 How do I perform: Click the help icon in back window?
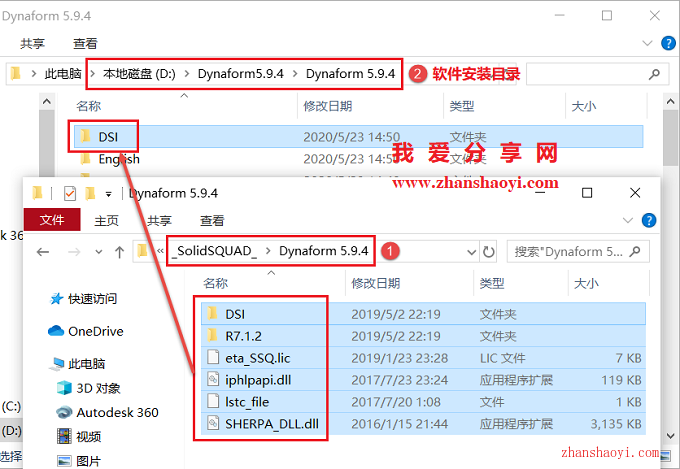pyautogui.click(x=668, y=43)
